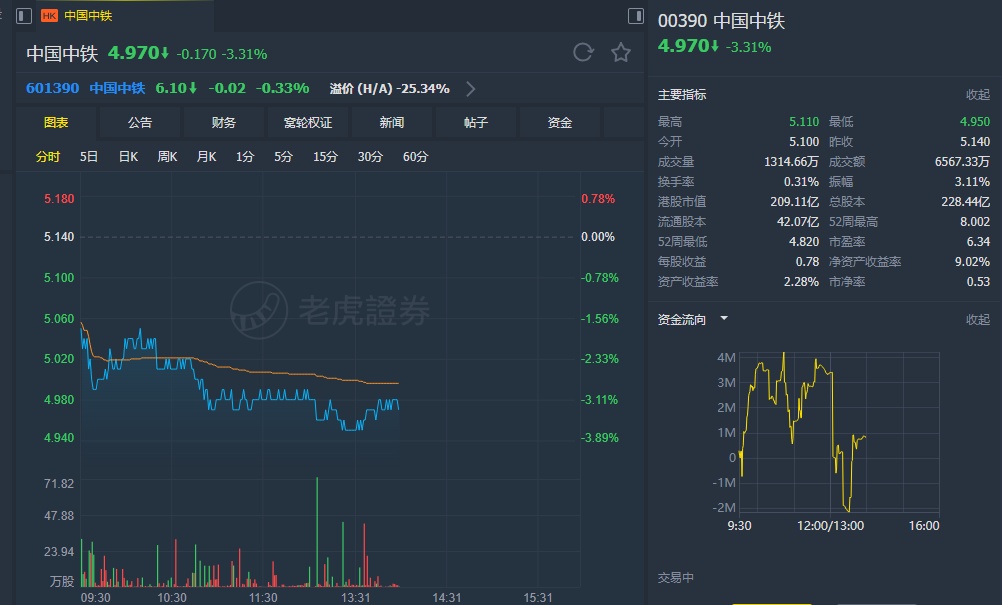The image size is (1002, 605).
Task: Click the HK market badge icon
Action: [49, 15]
